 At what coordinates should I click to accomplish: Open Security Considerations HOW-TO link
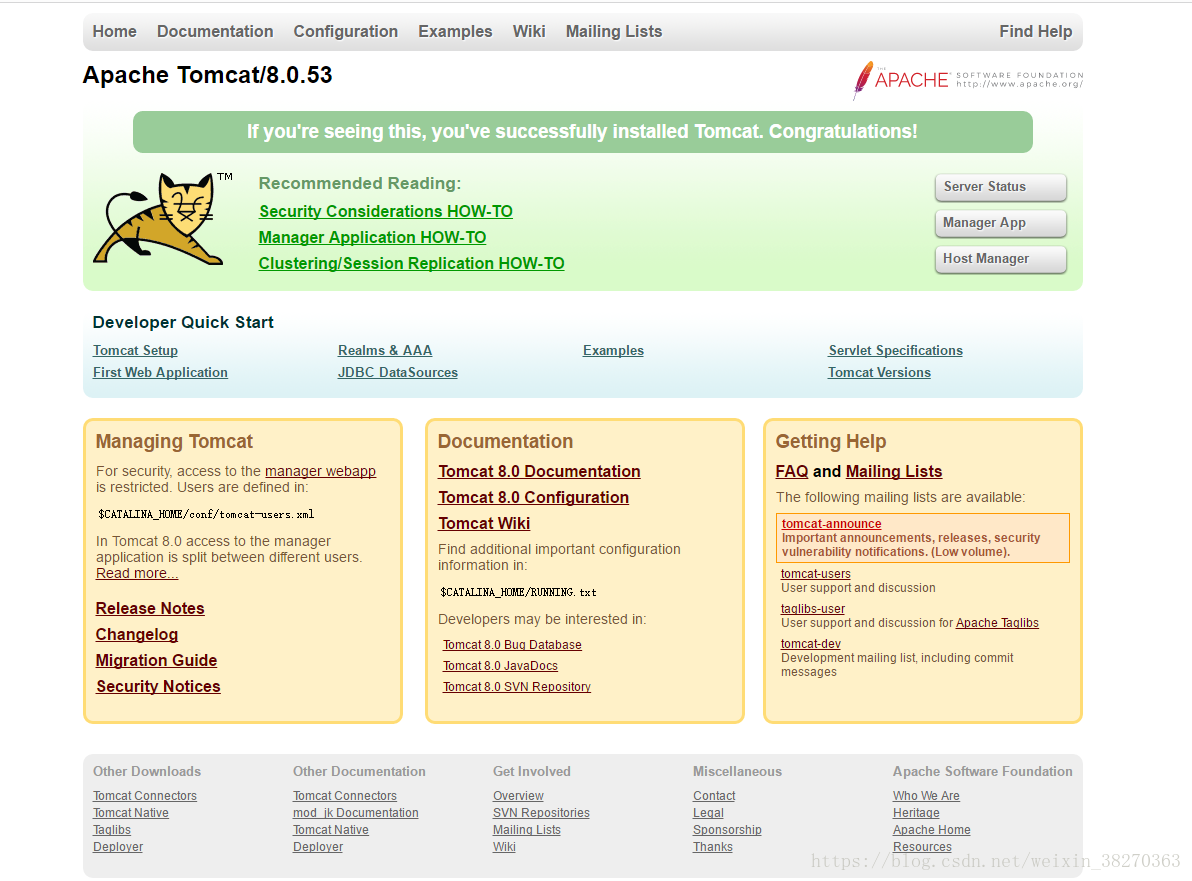click(x=385, y=211)
